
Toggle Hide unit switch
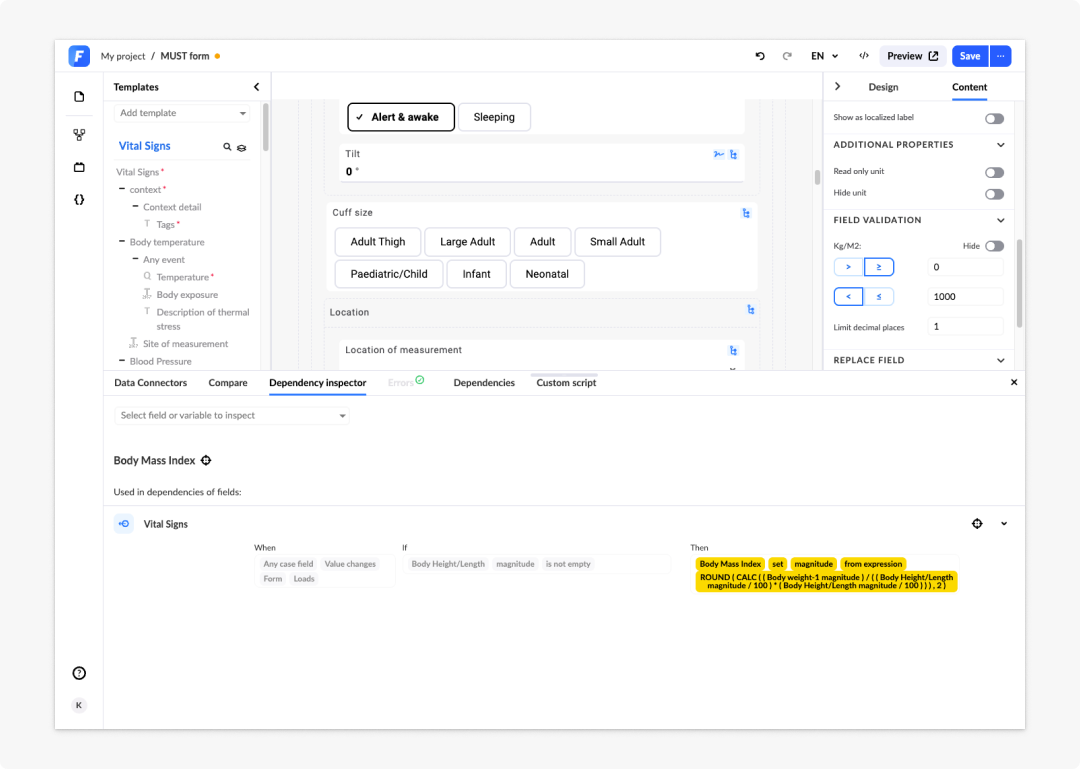pyautogui.click(x=994, y=194)
